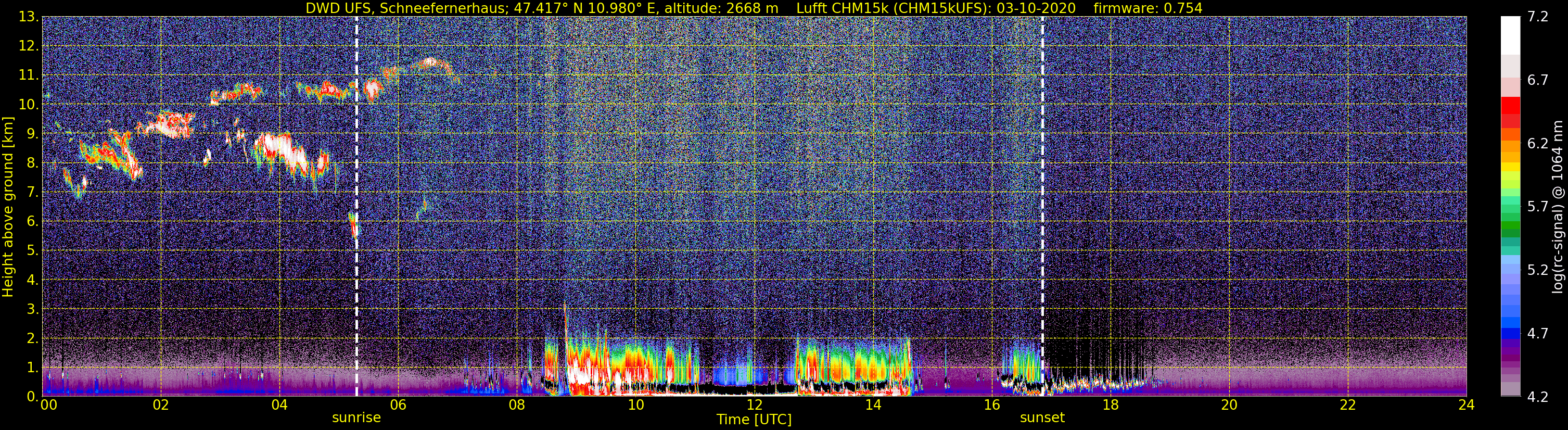1568x430 pixels.
Task: Click the colorbar tick value '6.2'
Action: click(x=1538, y=144)
